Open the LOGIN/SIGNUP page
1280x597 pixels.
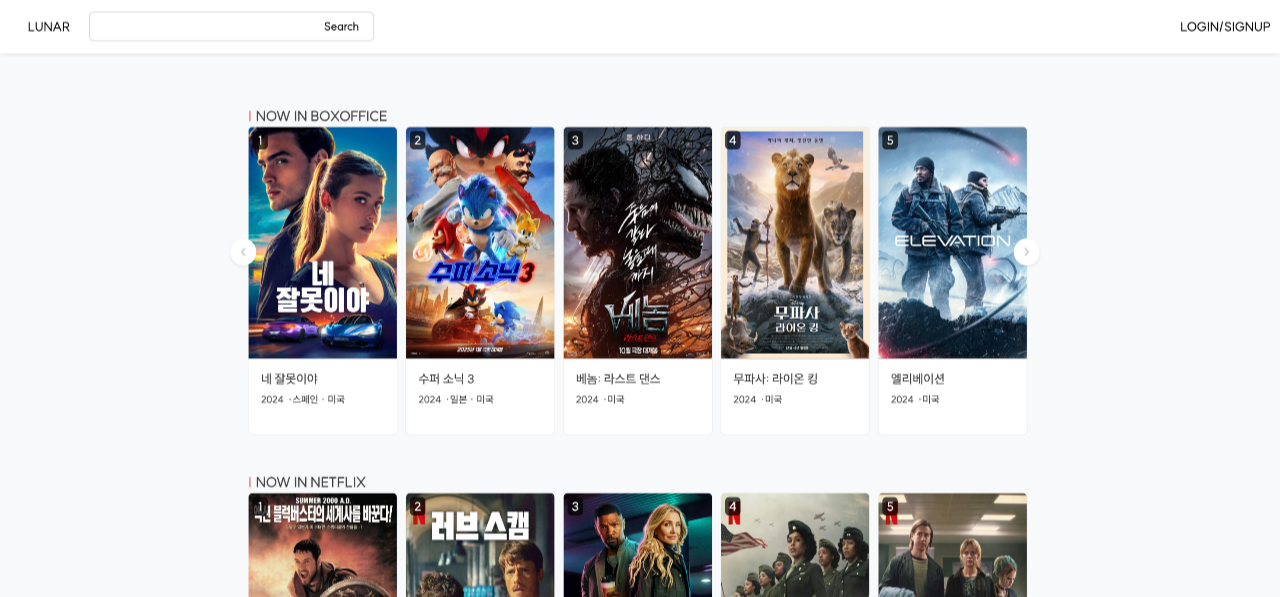tap(1225, 27)
